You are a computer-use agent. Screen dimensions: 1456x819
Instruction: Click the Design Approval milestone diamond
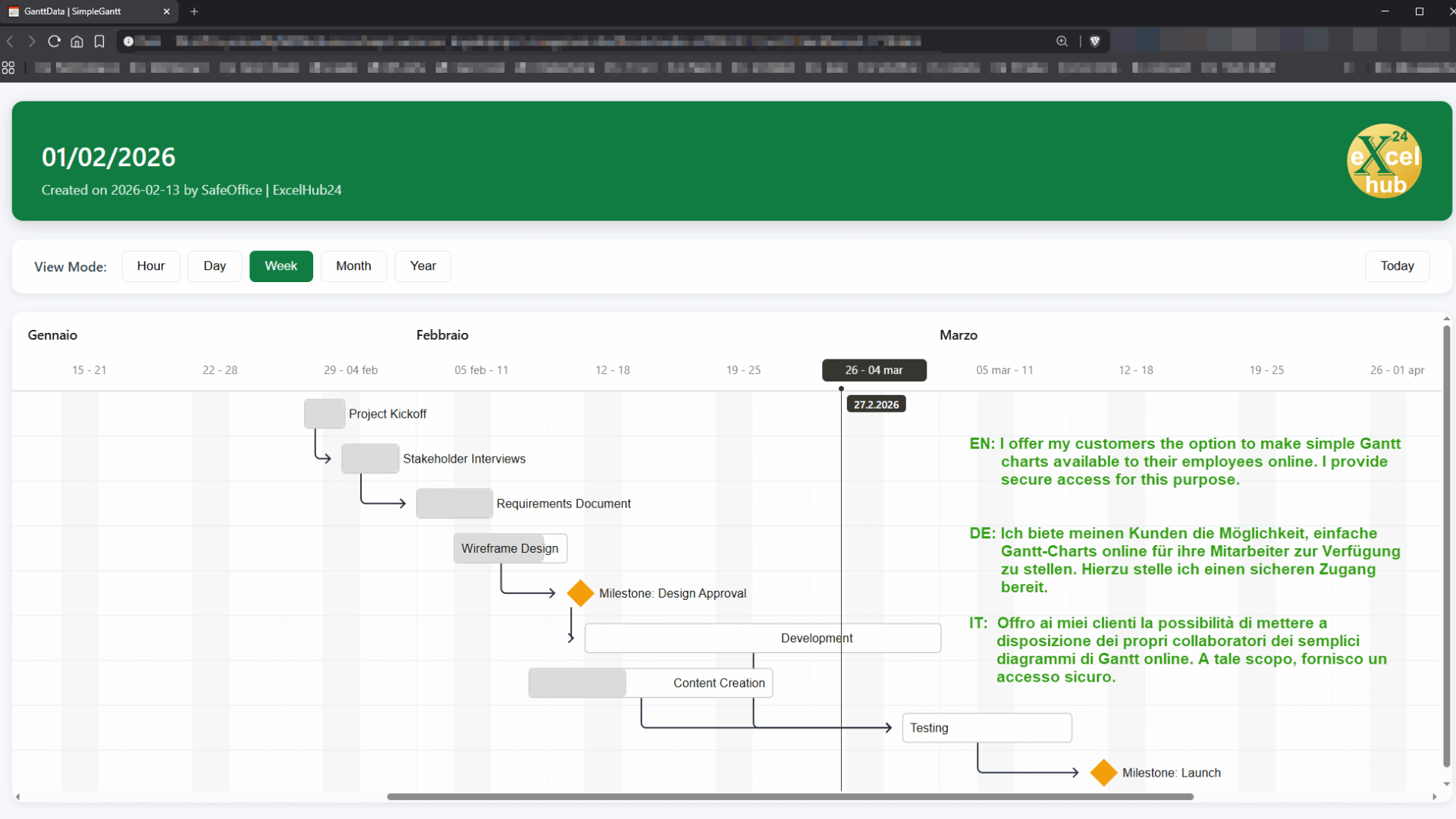(580, 593)
